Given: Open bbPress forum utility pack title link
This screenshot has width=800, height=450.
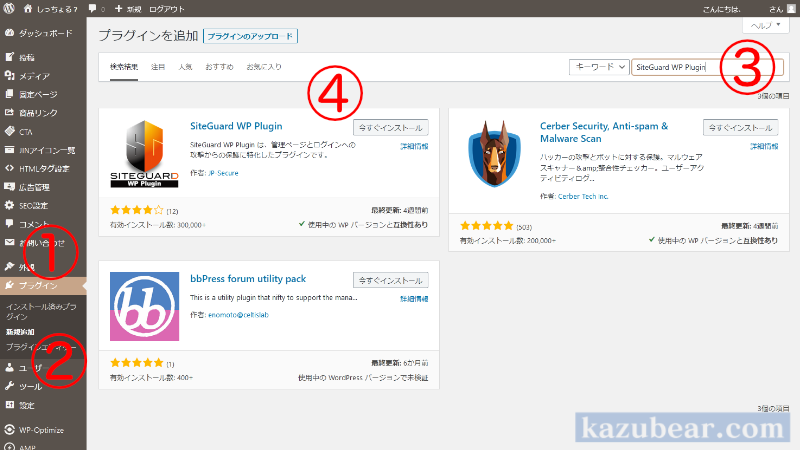Looking at the screenshot, I should [x=248, y=279].
